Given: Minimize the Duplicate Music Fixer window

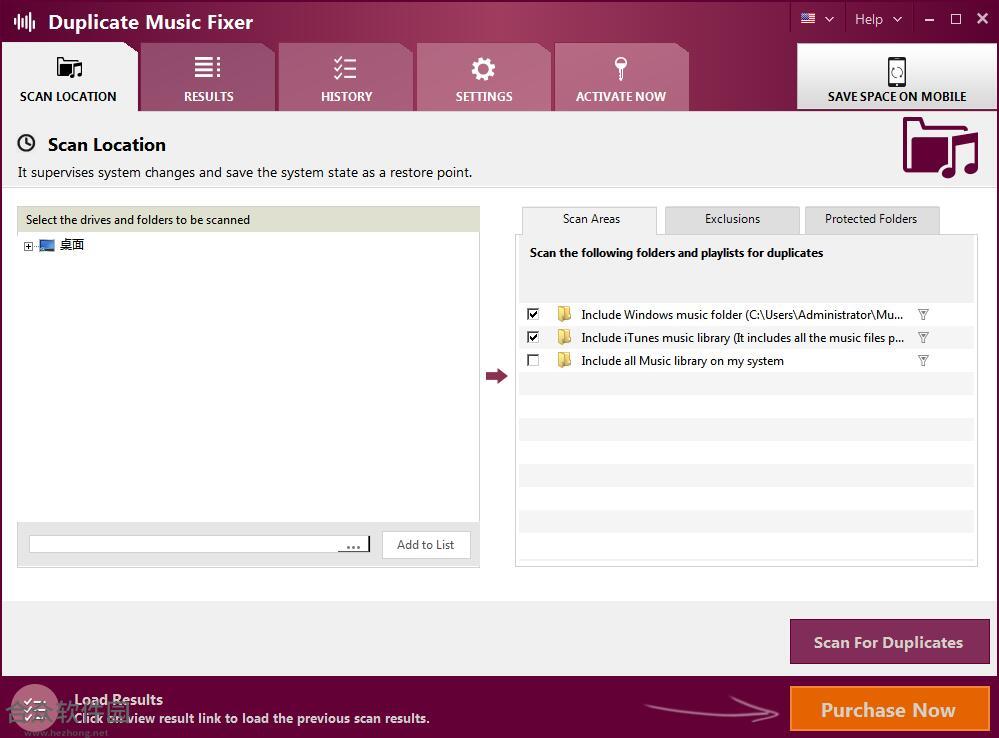Looking at the screenshot, I should click(930, 20).
